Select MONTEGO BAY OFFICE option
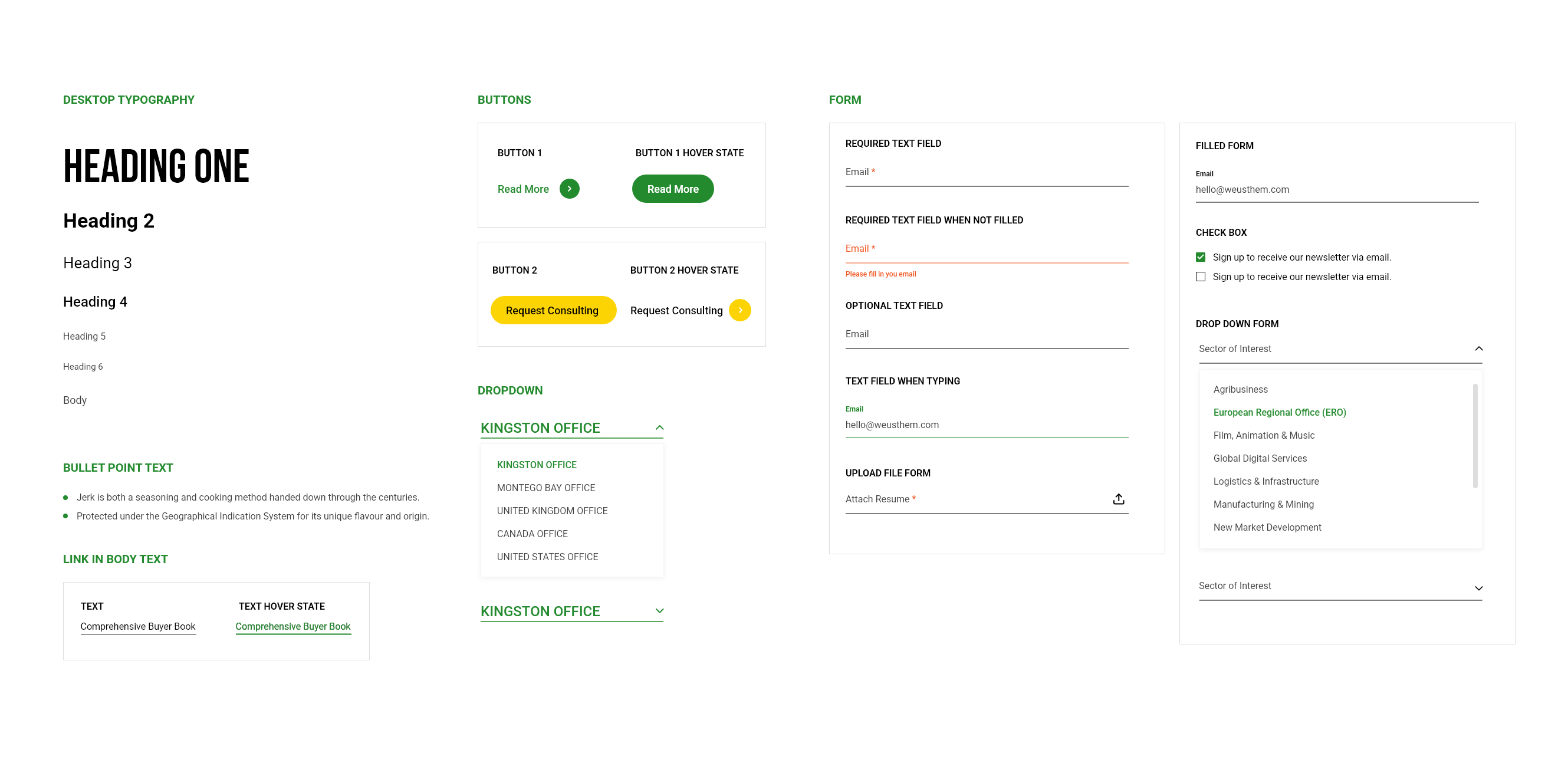Screen dimensions: 1568x773 (545, 488)
